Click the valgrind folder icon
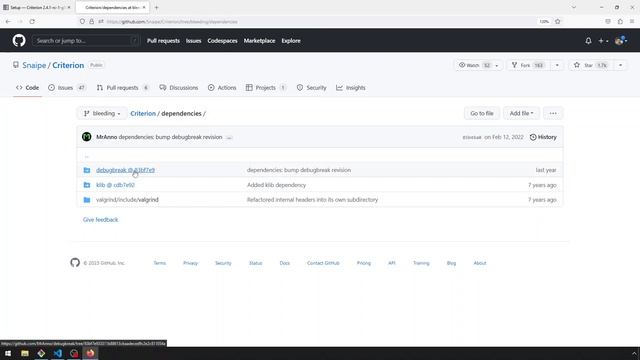This screenshot has width=640, height=360. [87, 200]
